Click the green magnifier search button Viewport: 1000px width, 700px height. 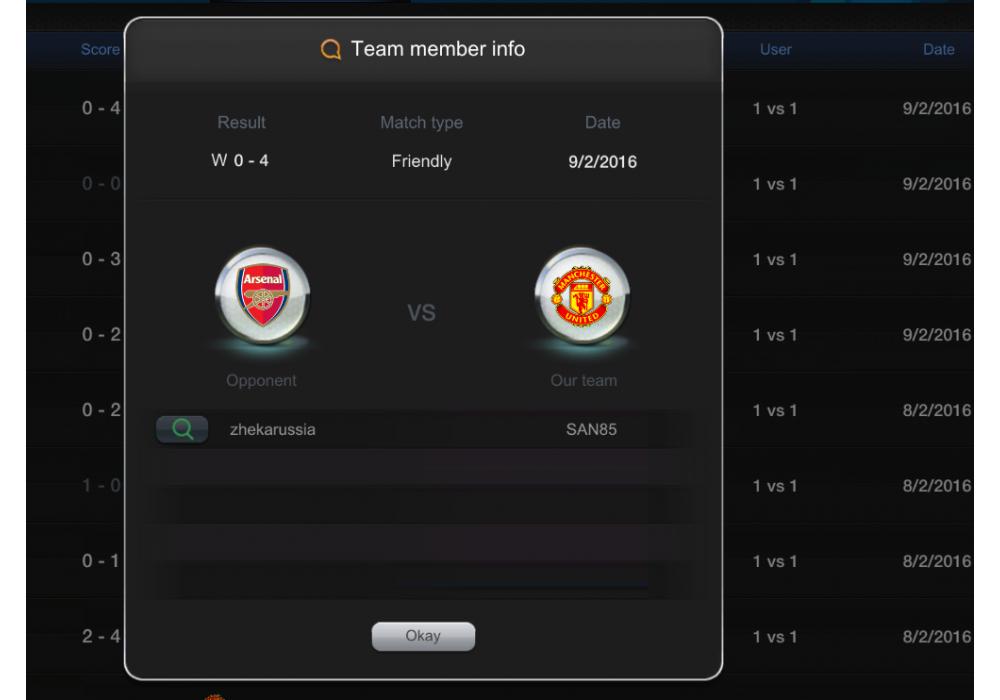click(x=182, y=429)
